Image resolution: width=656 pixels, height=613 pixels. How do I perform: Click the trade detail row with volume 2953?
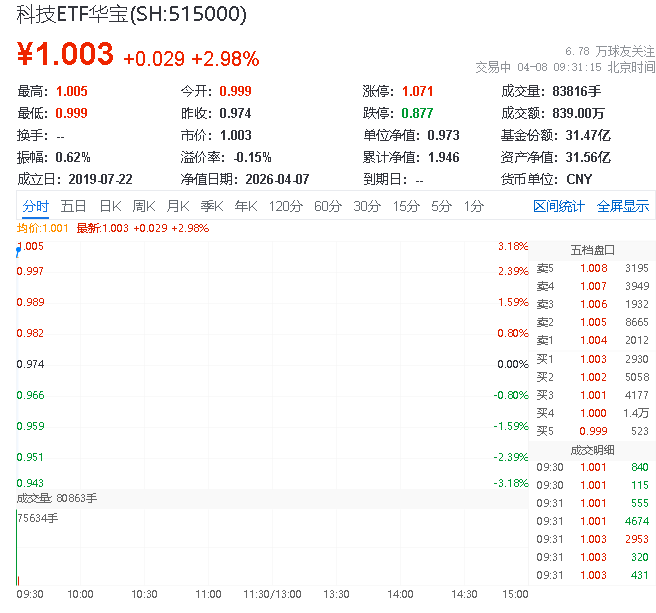pyautogui.click(x=592, y=539)
